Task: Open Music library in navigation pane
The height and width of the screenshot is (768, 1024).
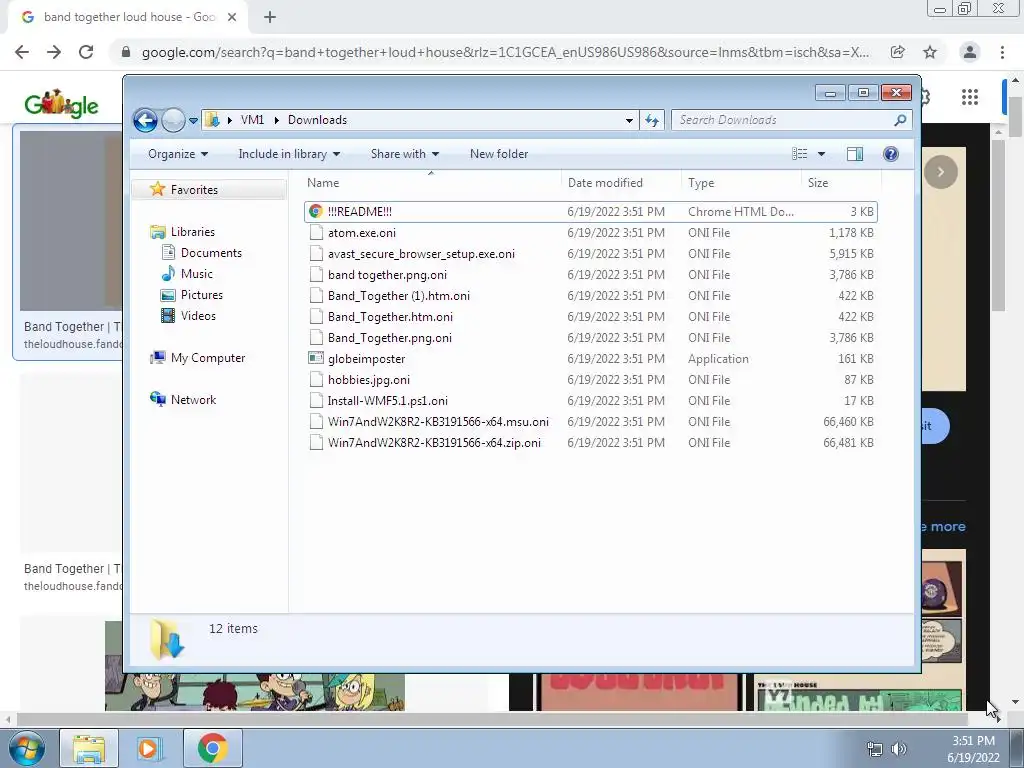Action: pos(196,274)
